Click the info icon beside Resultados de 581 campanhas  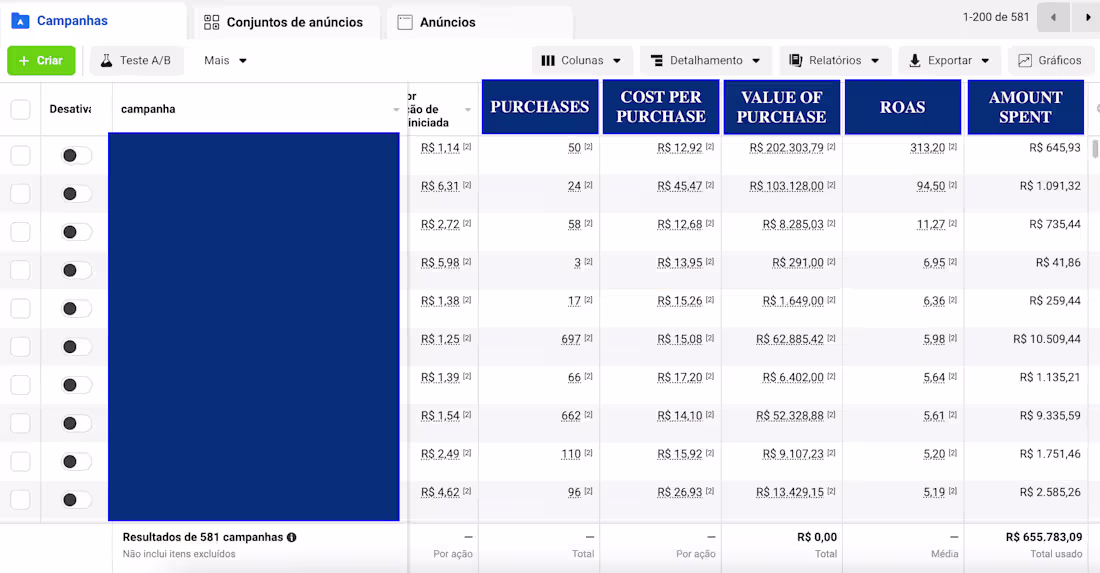[292, 537]
